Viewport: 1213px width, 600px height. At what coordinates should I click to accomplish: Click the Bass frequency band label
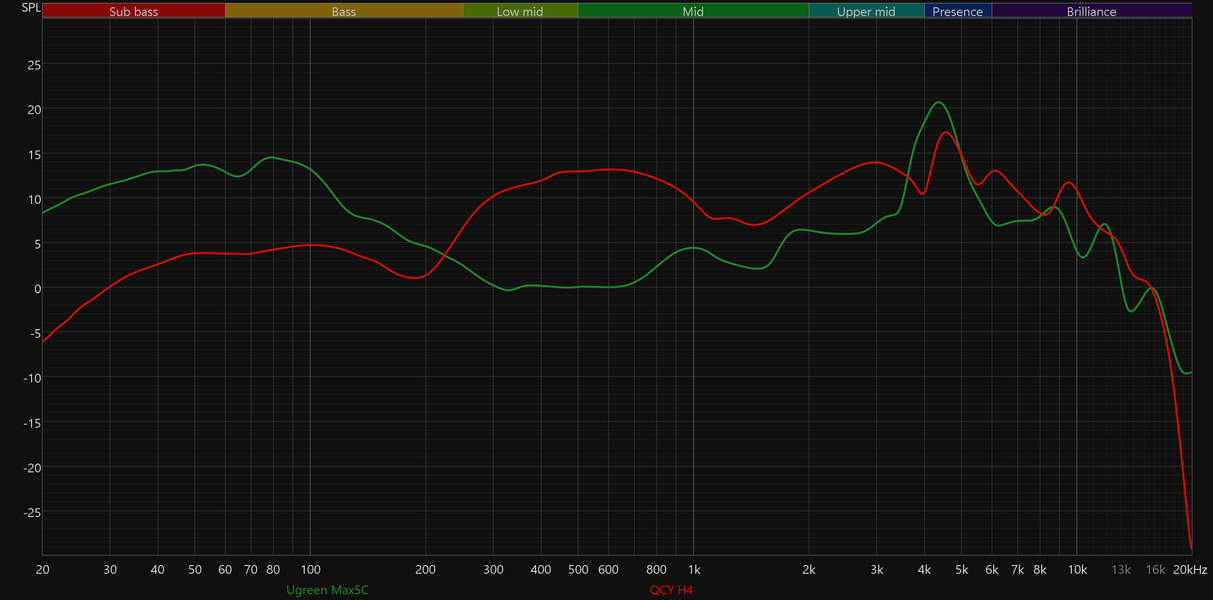pos(344,12)
